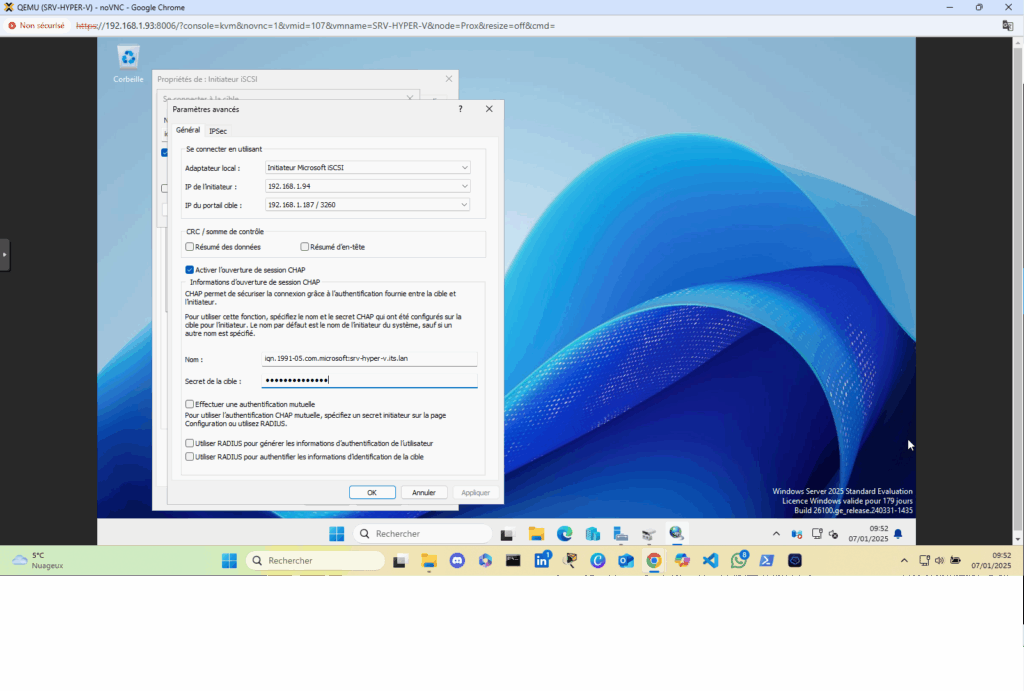Open Task View on the host taskbar

[x=400, y=560]
